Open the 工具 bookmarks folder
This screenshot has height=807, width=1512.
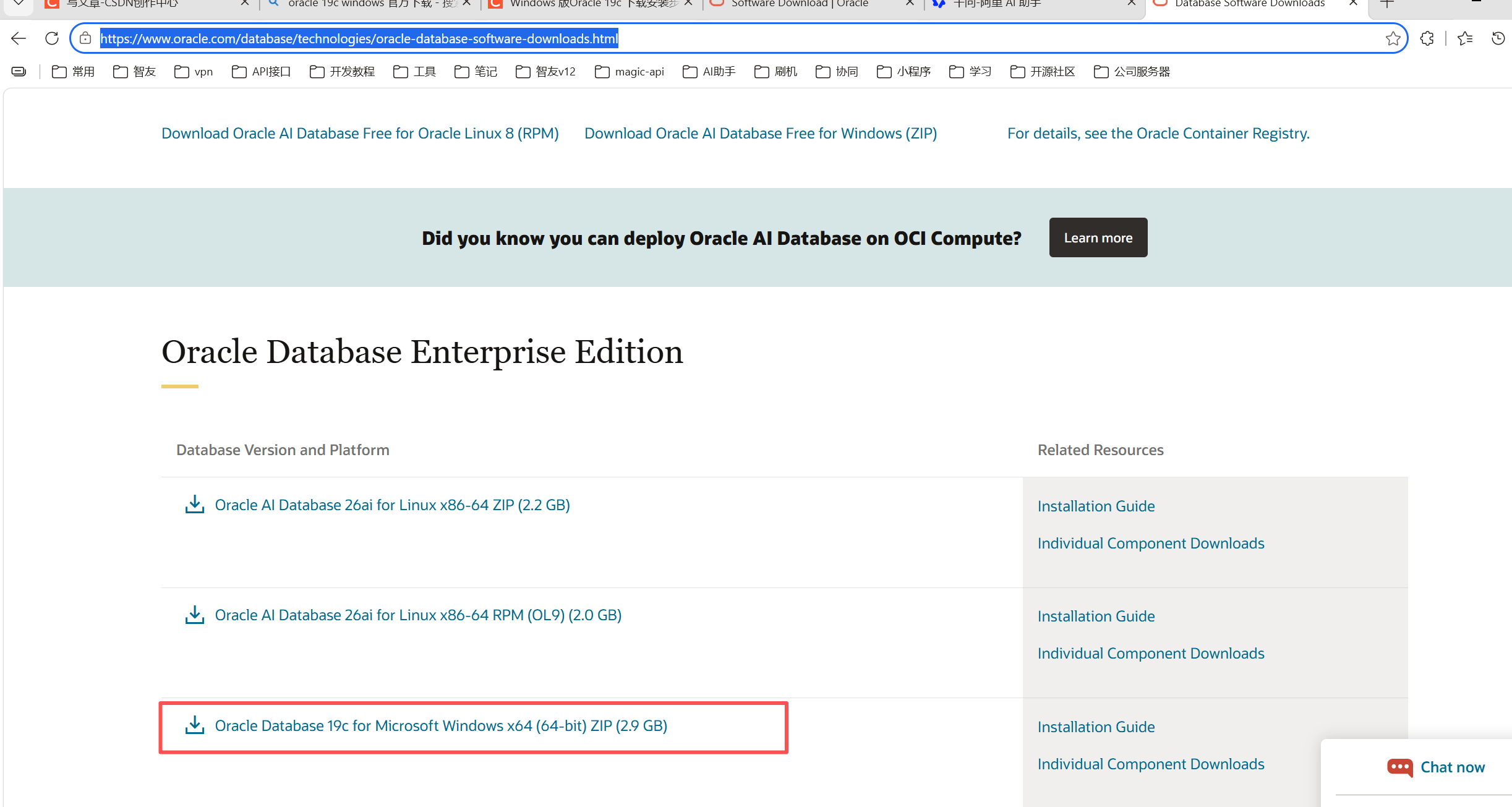tap(414, 72)
